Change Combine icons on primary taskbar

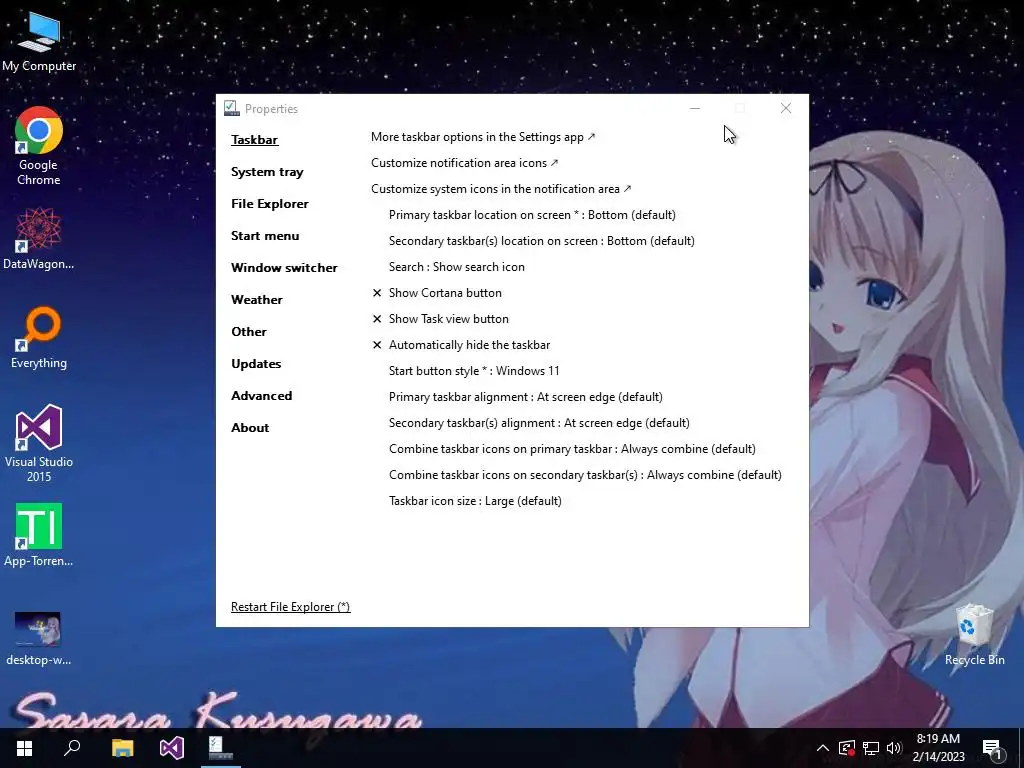tap(572, 449)
